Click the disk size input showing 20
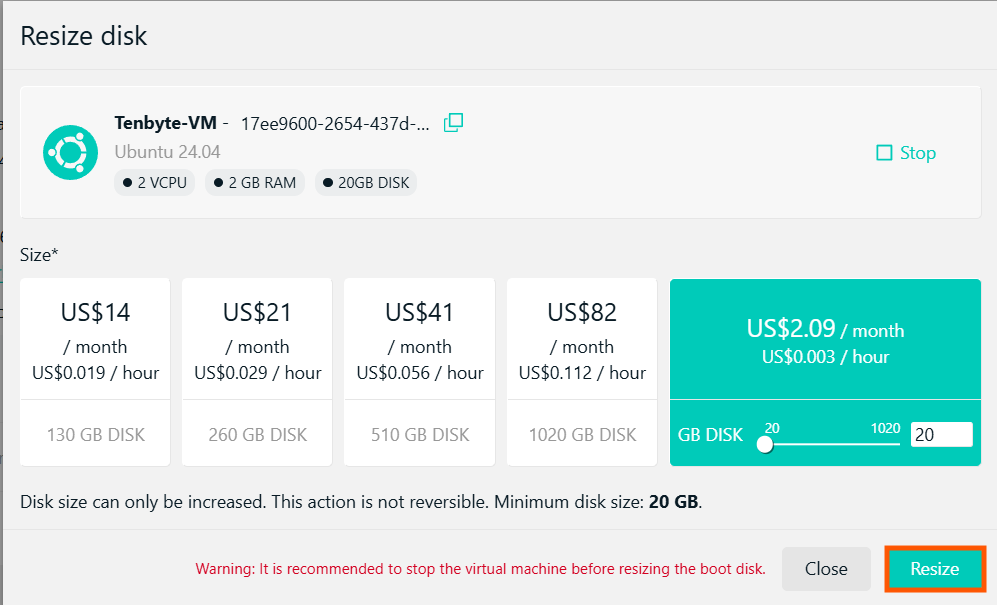The image size is (997, 605). 941,434
